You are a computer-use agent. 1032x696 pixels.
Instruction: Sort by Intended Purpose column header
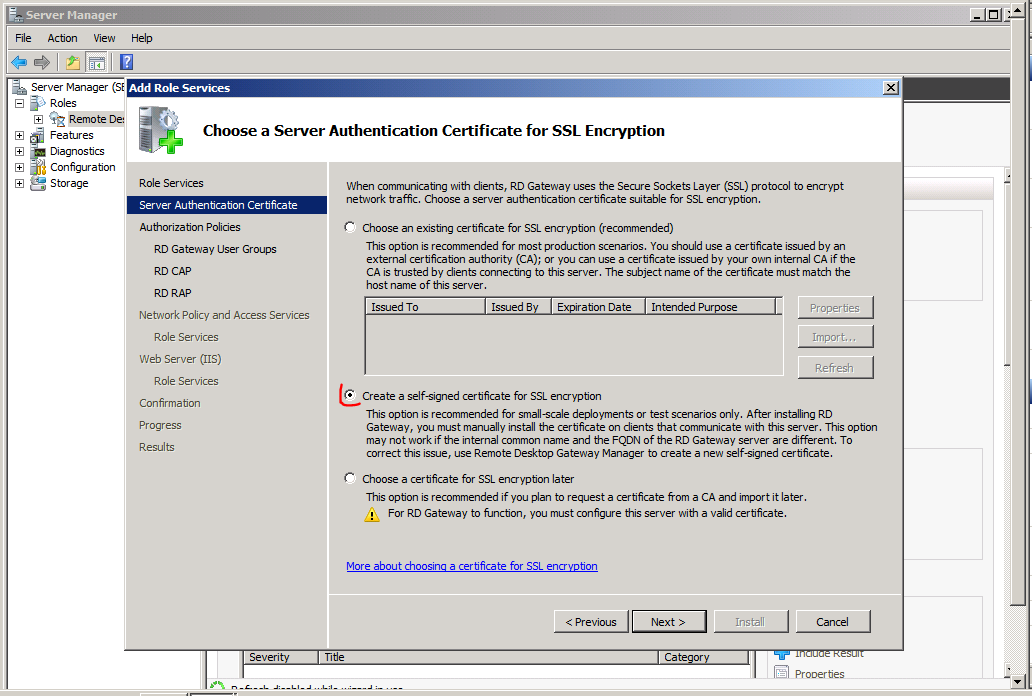tap(710, 307)
